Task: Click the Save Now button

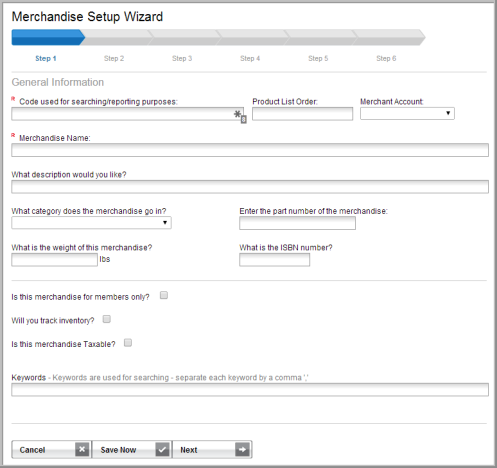Action: [x=132, y=449]
